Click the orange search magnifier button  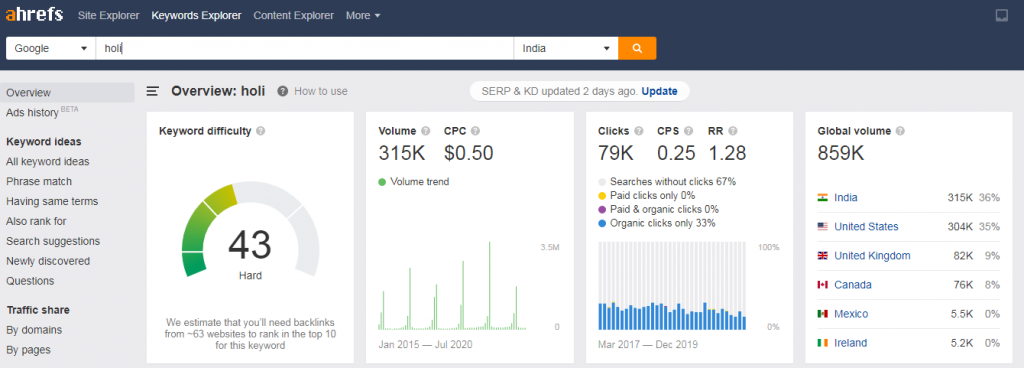click(x=637, y=48)
